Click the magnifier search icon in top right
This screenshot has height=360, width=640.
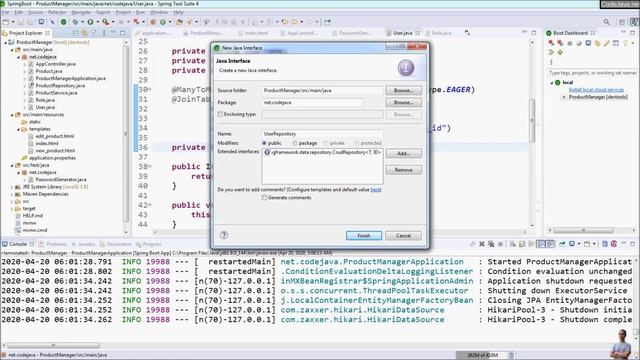tap(607, 22)
